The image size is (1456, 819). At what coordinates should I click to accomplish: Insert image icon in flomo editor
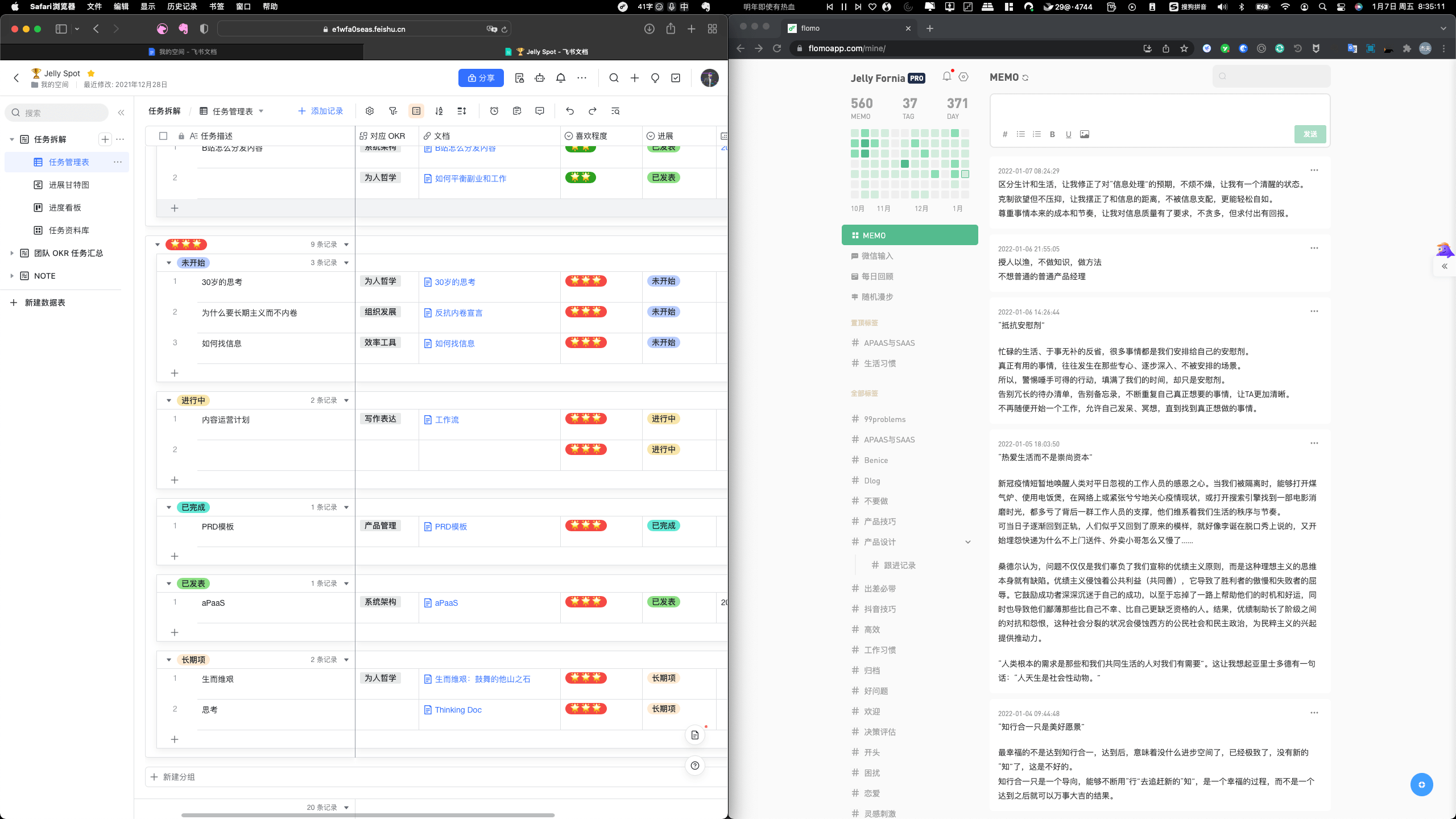click(x=1085, y=134)
